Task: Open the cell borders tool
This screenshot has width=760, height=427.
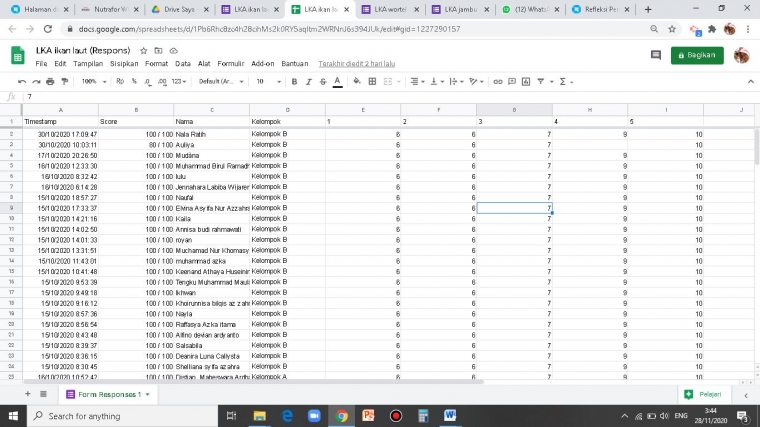Action: coord(372,81)
